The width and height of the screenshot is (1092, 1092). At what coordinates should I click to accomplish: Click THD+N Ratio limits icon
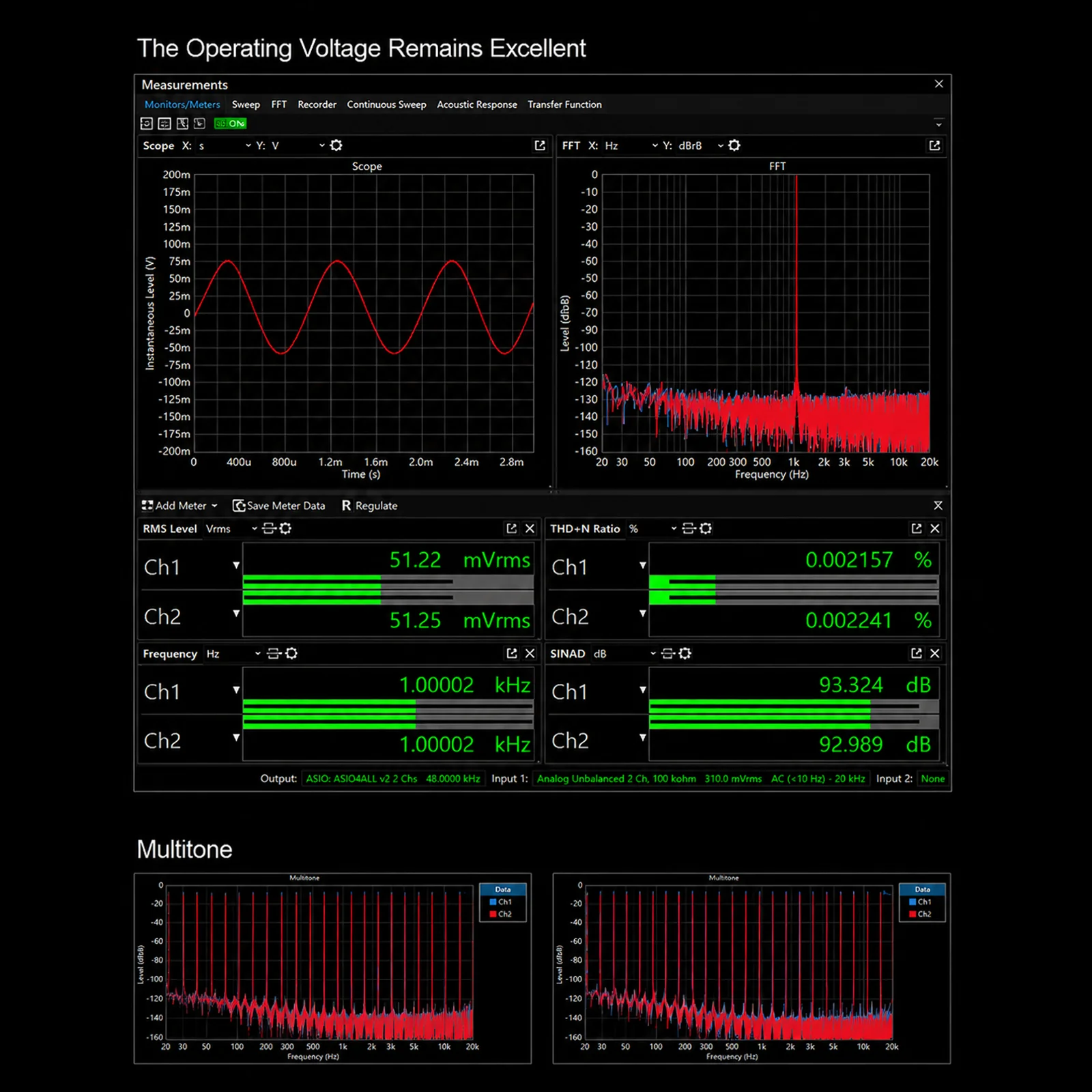pos(689,528)
